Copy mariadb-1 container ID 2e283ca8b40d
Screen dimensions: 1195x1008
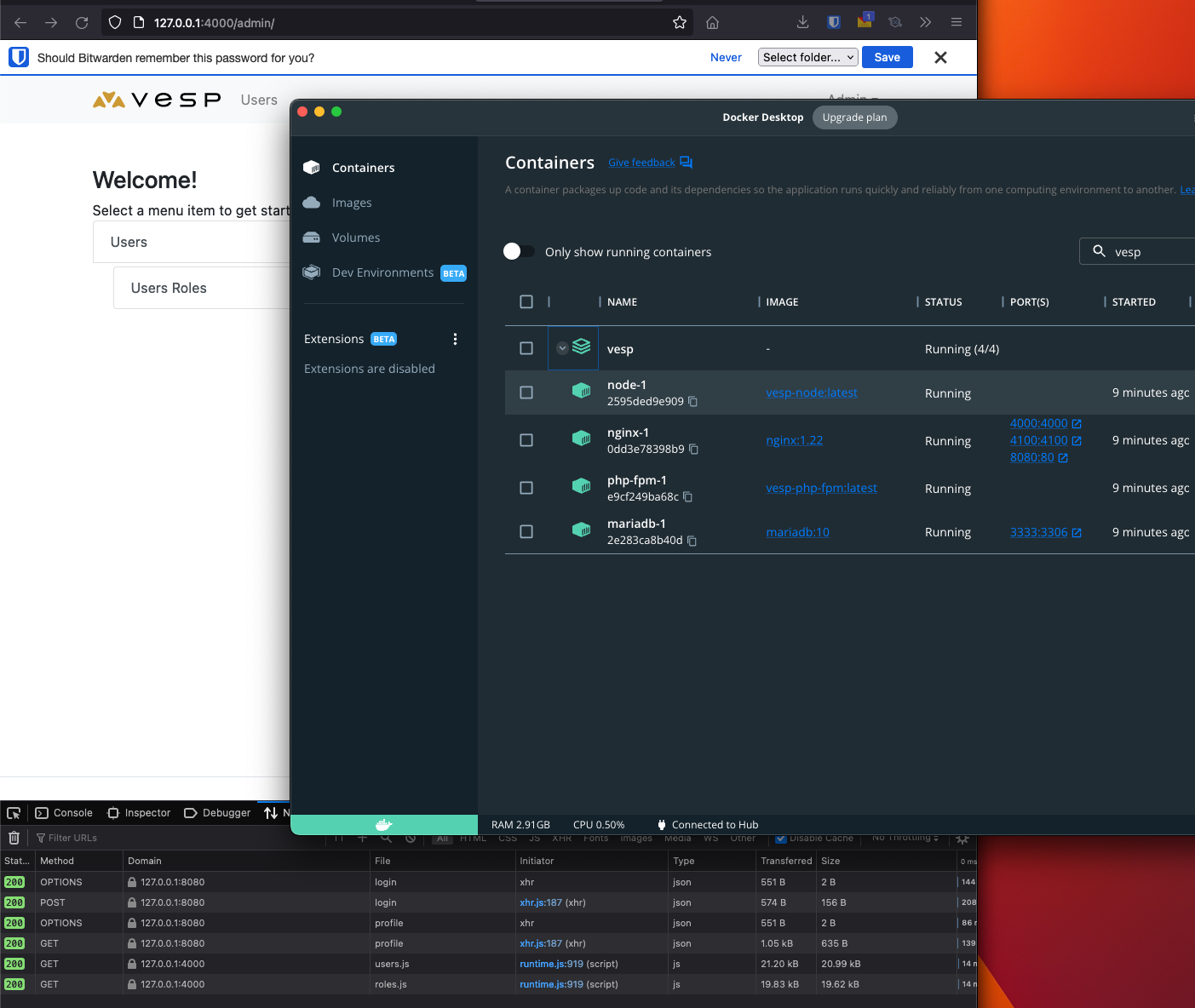click(x=692, y=541)
